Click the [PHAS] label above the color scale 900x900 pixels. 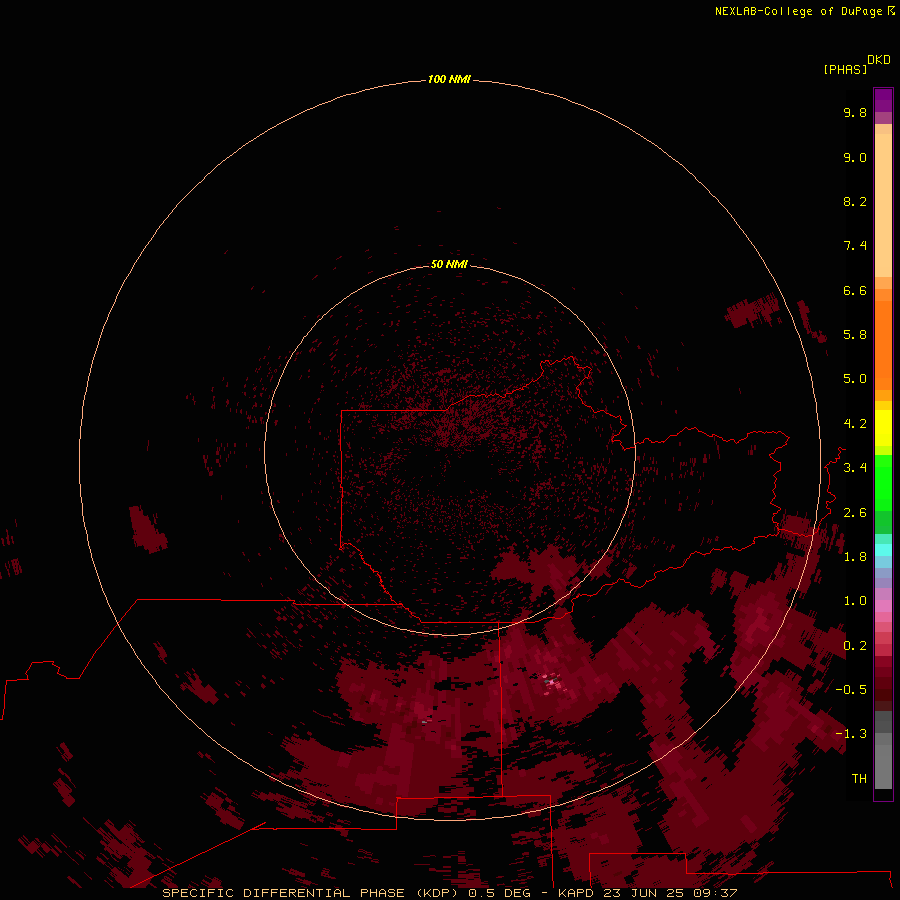845,69
